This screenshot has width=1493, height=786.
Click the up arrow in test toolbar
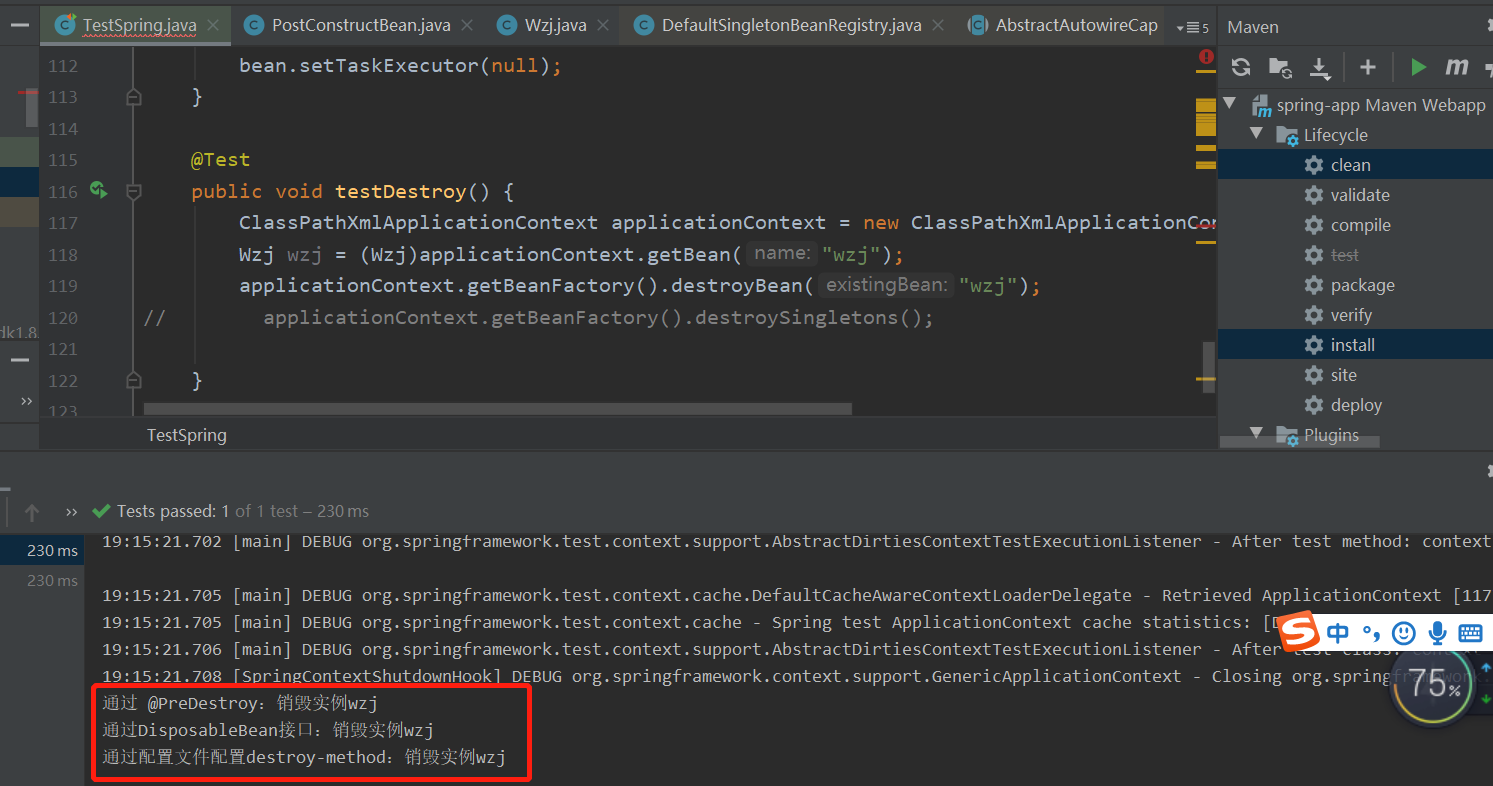[32, 512]
